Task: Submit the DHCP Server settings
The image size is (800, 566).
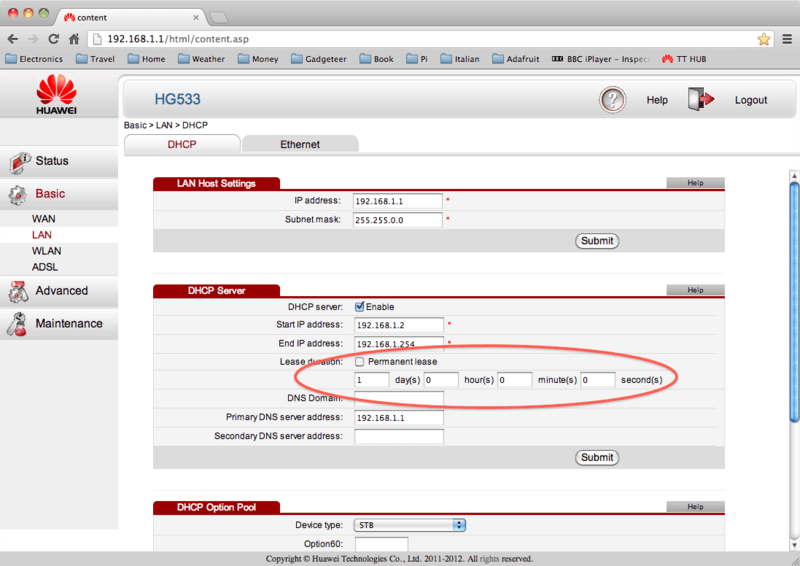Action: (x=597, y=457)
